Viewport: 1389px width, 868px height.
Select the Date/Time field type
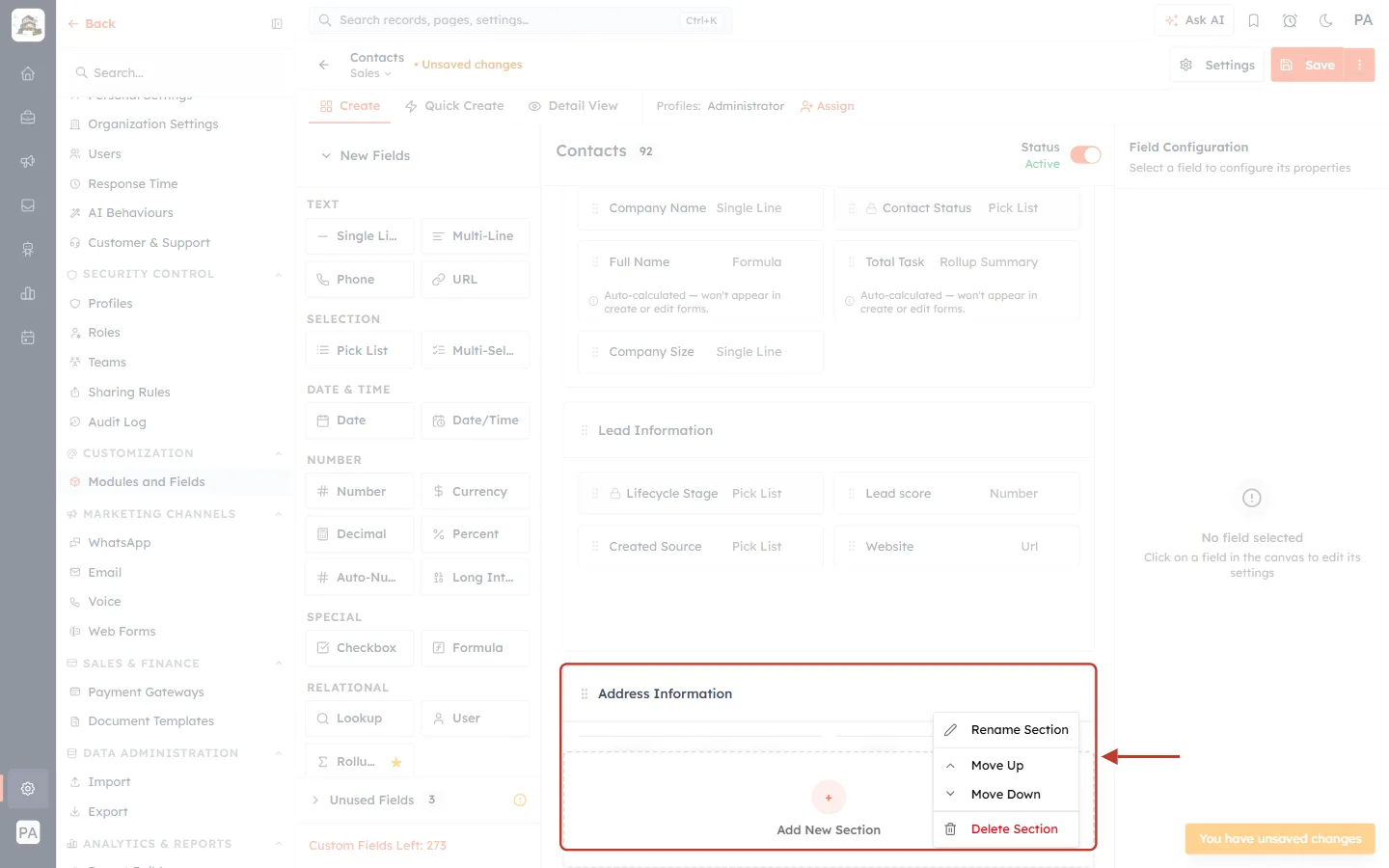[476, 420]
